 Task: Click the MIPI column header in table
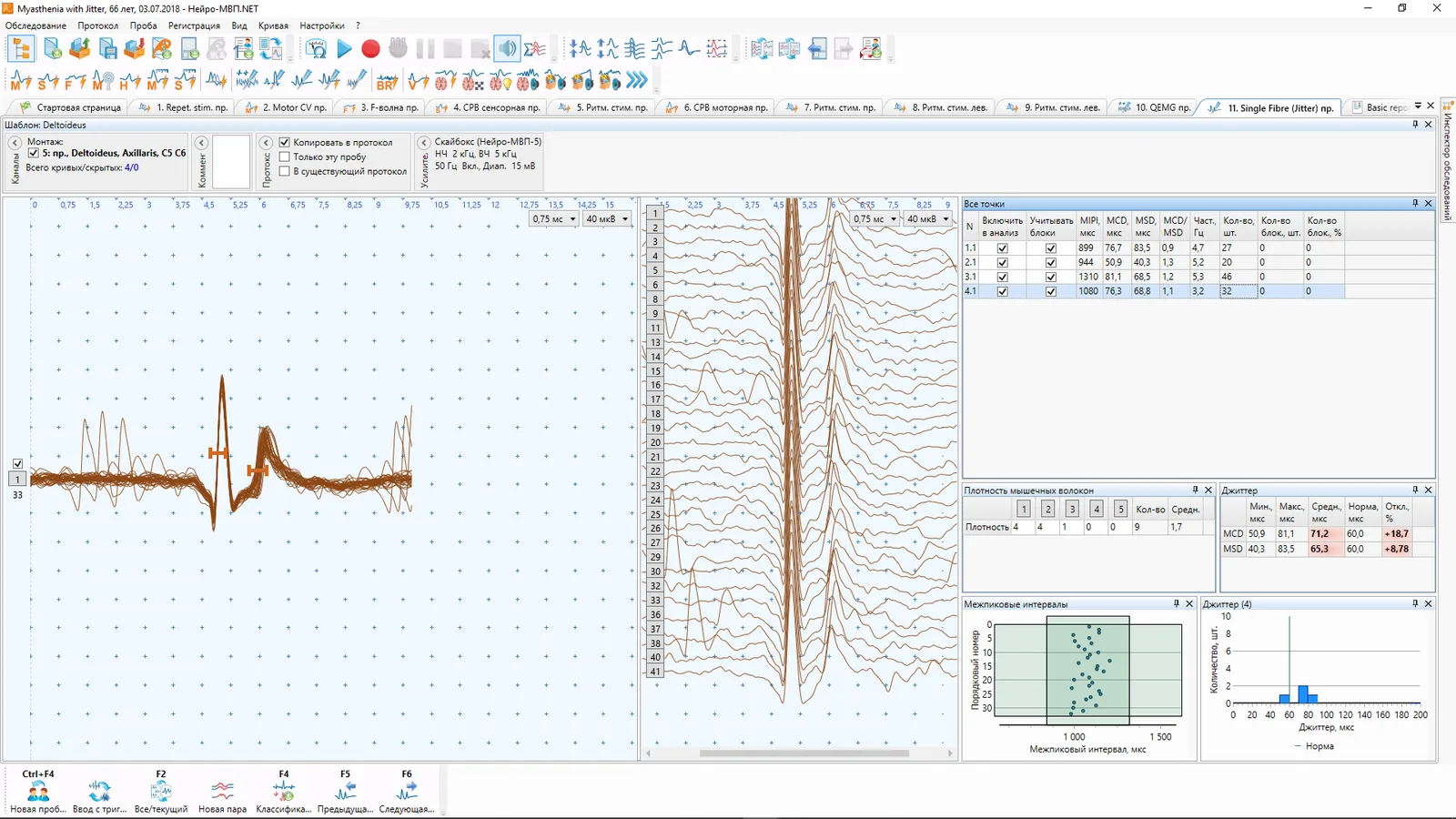click(1089, 227)
